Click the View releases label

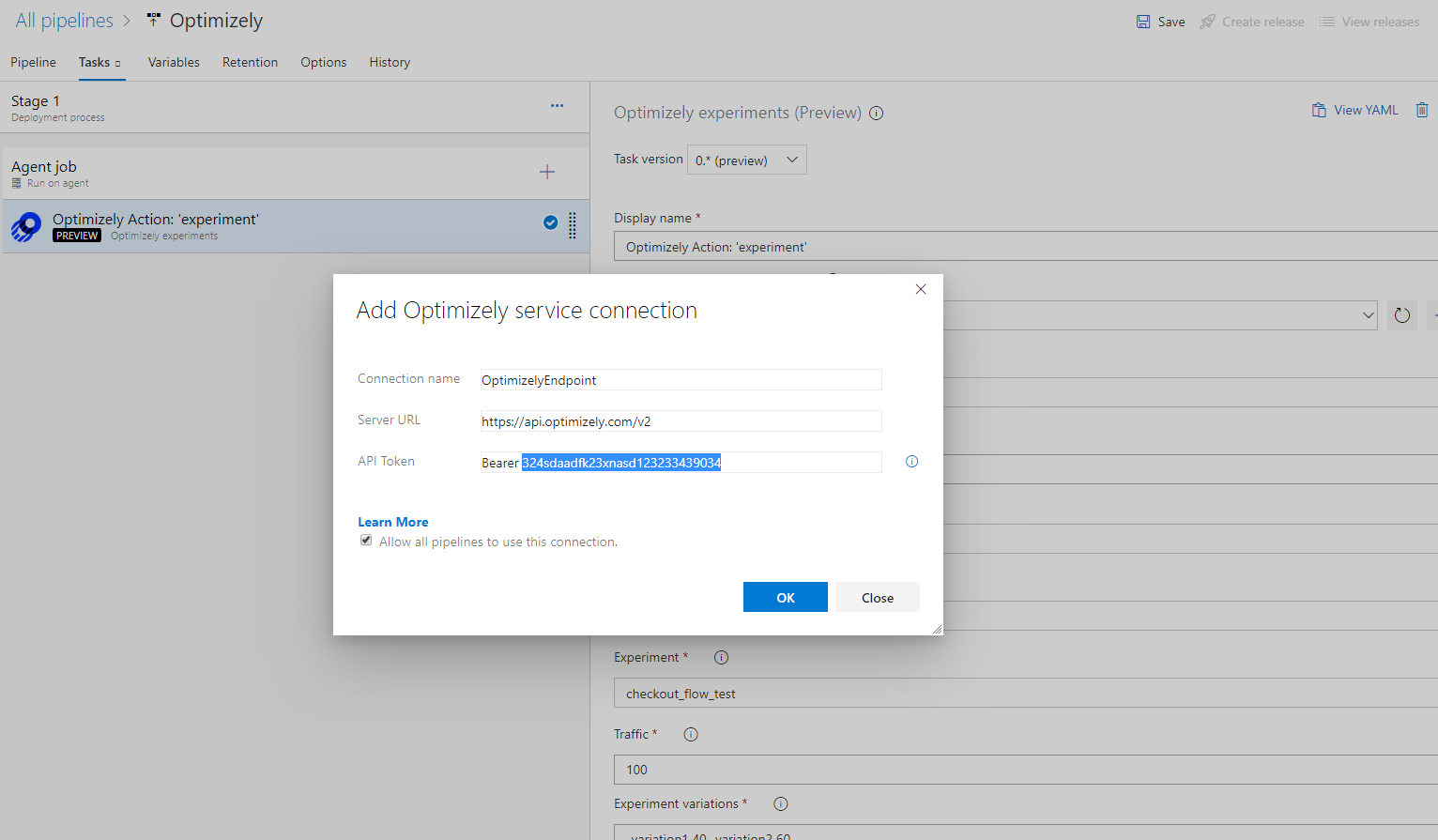pos(1381,22)
